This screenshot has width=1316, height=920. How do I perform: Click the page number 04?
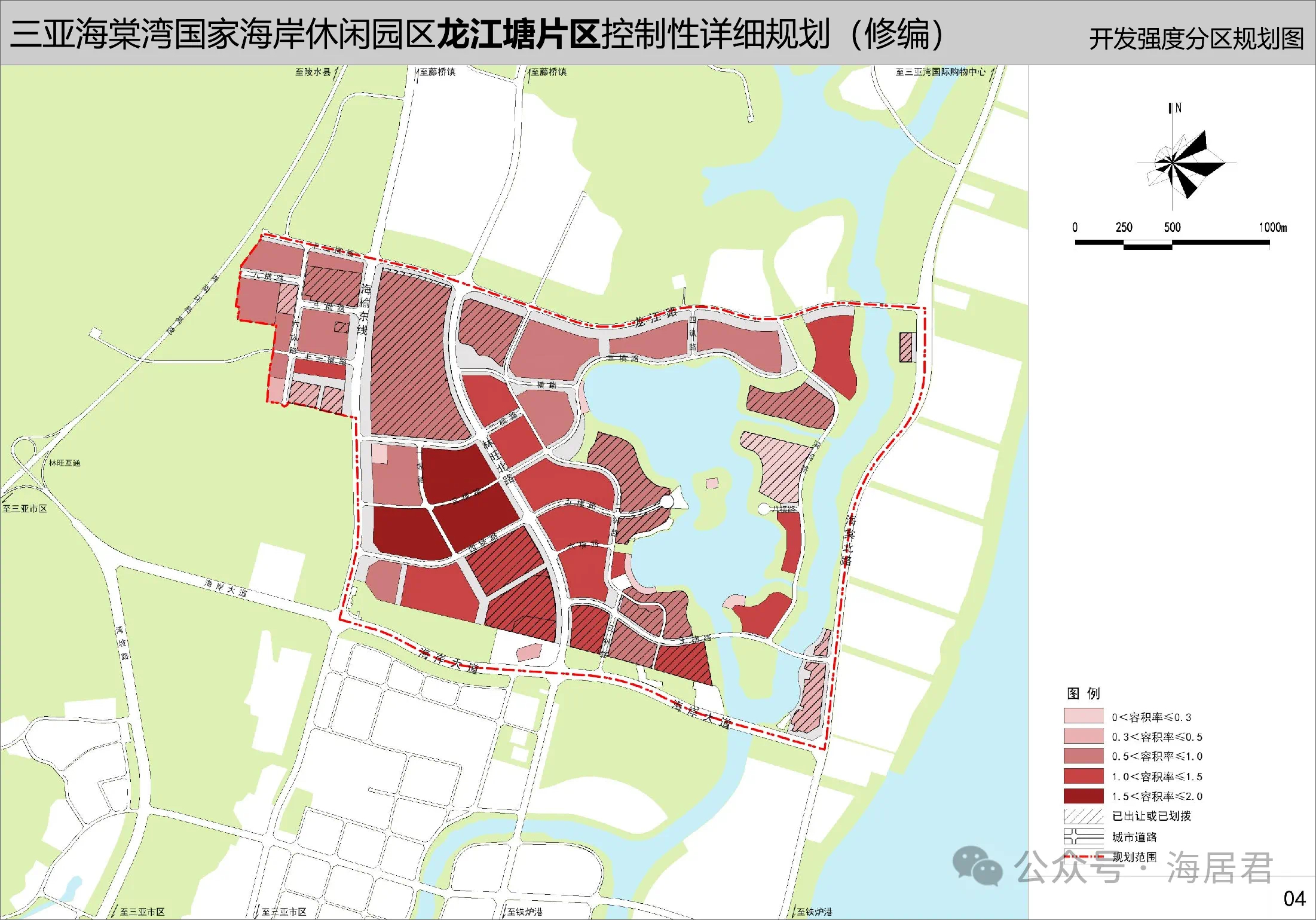point(1294,898)
